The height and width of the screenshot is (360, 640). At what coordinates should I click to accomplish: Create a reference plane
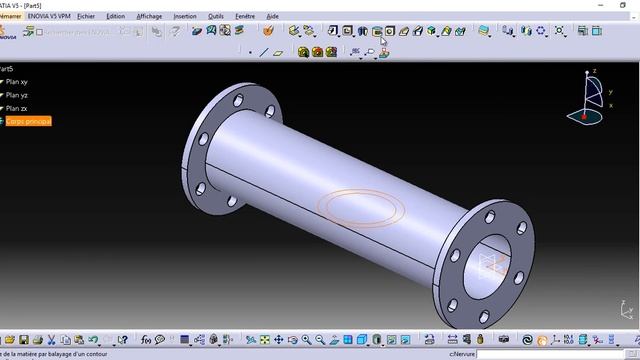[x=278, y=53]
